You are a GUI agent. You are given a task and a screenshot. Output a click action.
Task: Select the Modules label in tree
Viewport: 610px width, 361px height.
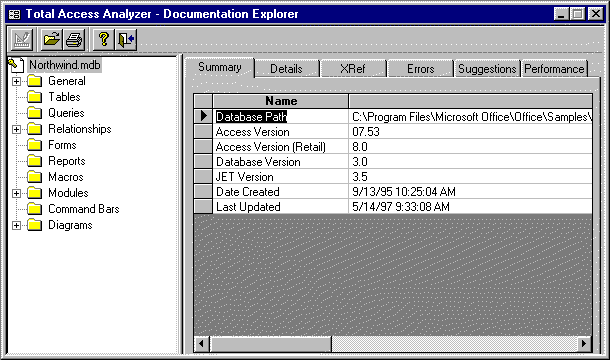[68, 193]
